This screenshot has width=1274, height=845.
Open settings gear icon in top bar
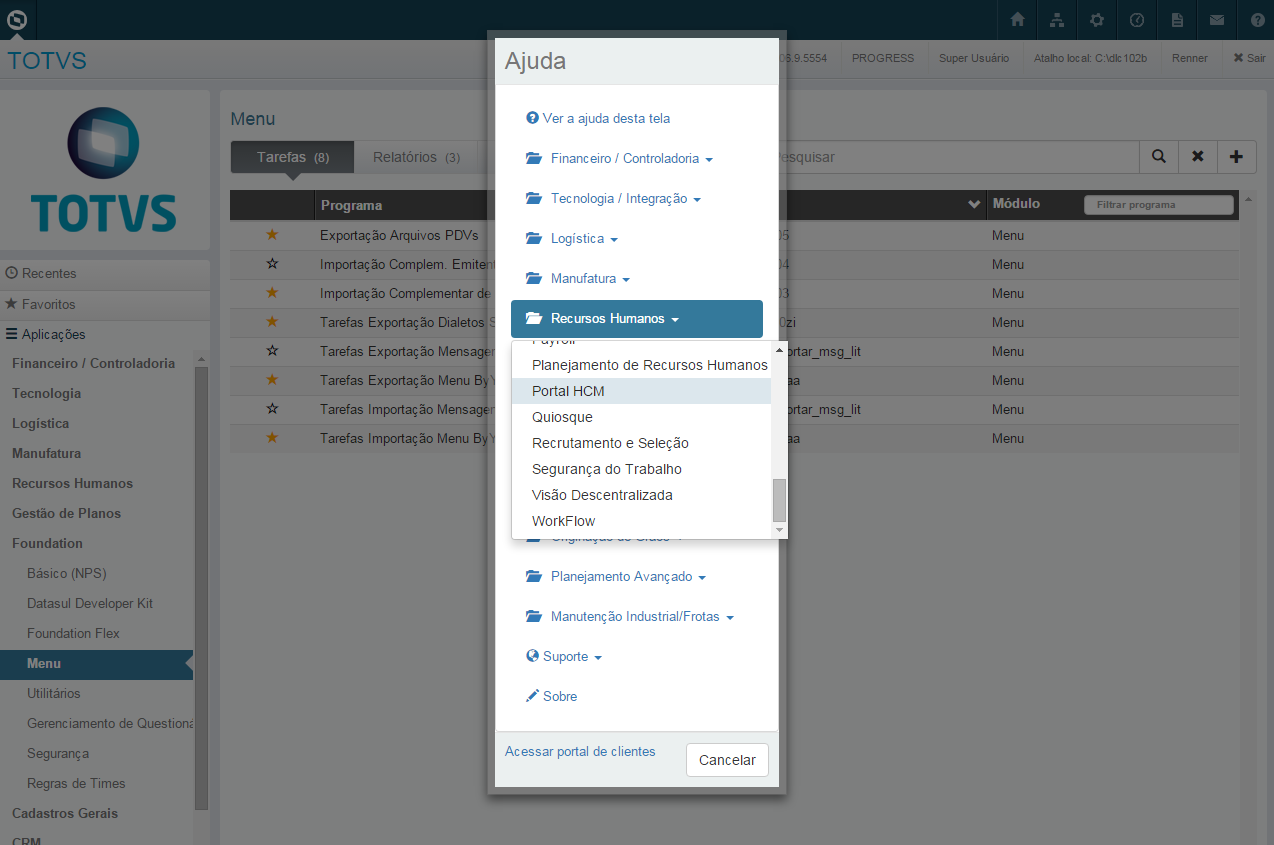point(1097,20)
